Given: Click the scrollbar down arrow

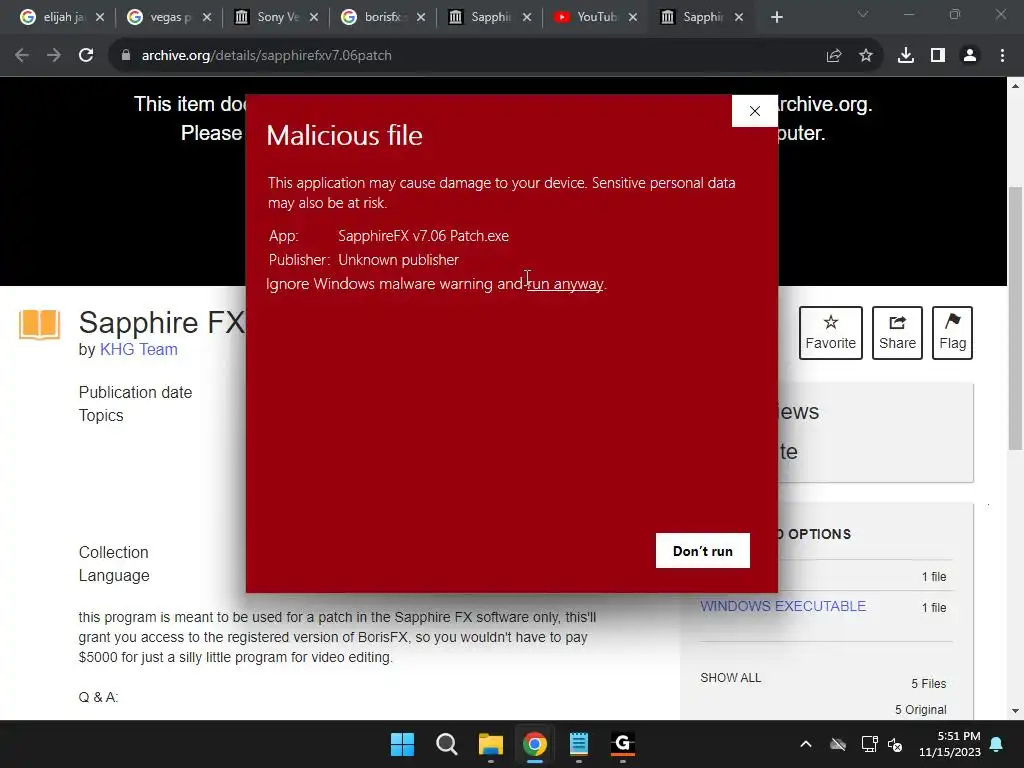Looking at the screenshot, I should pos(1016,711).
